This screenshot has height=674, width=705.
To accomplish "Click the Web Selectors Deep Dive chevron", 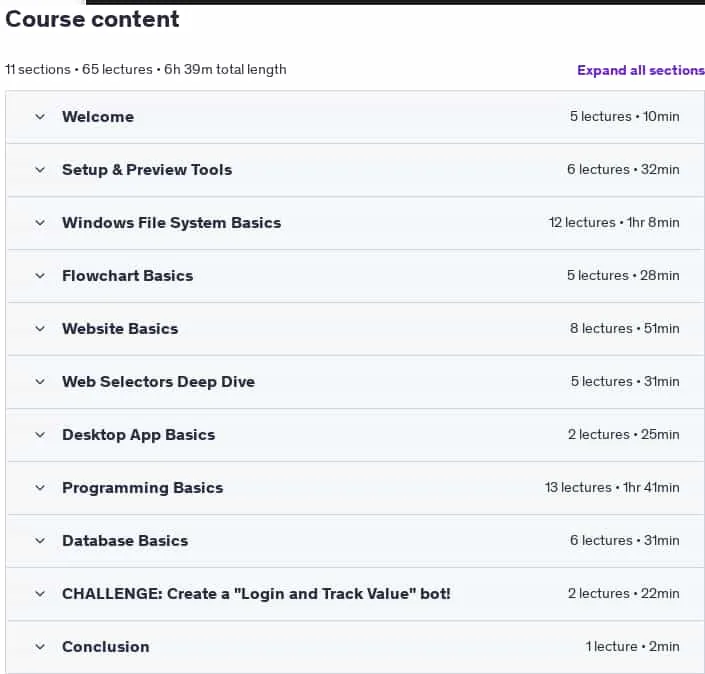I will point(40,382).
